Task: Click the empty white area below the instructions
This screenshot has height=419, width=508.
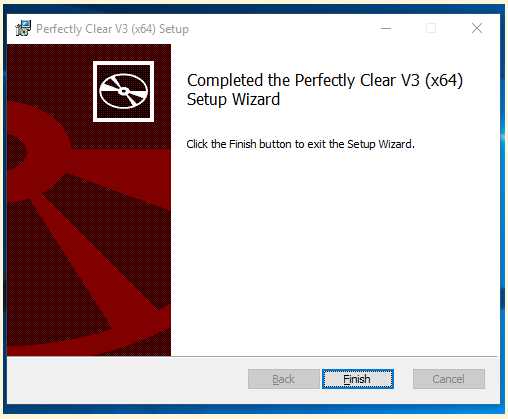Action: (333, 253)
